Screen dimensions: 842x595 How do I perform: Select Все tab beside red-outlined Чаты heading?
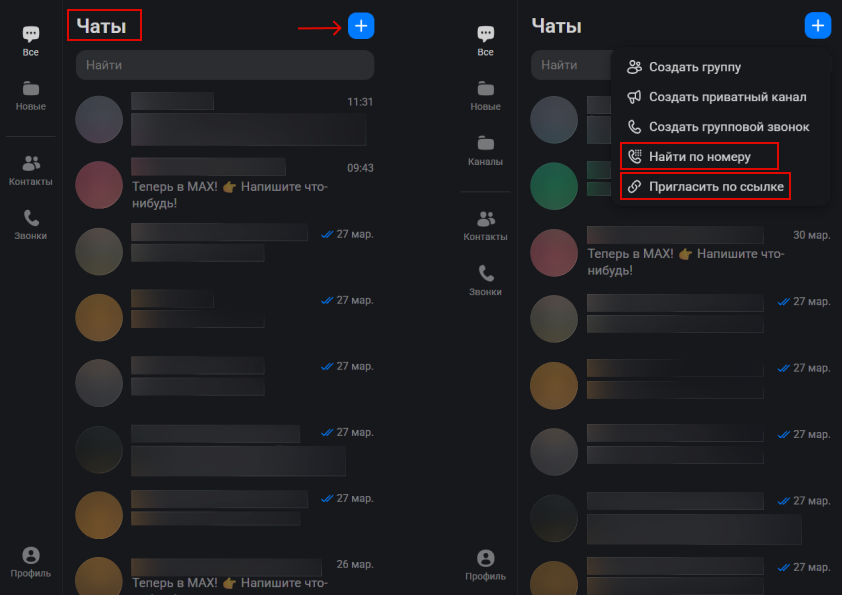pos(31,41)
